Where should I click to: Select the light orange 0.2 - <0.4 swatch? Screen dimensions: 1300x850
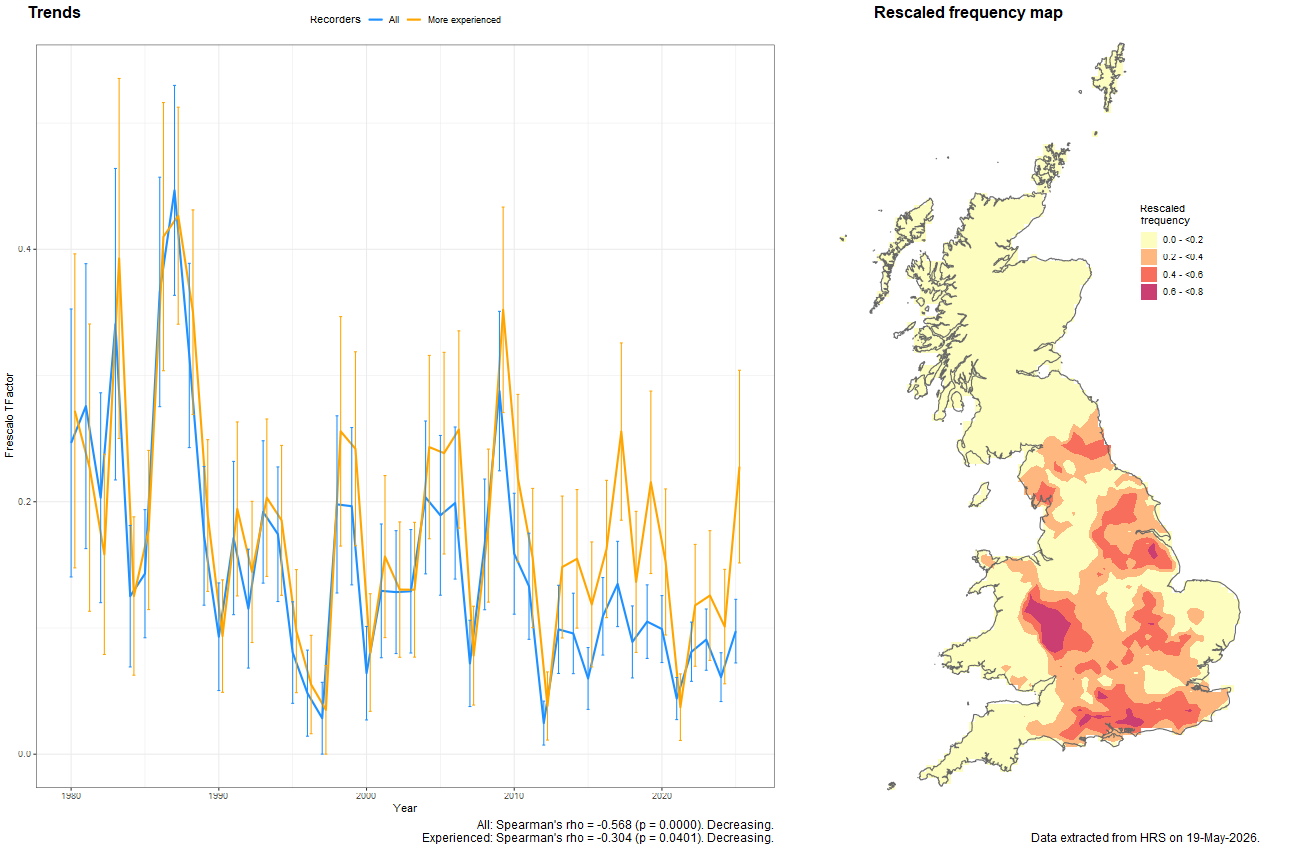click(1149, 257)
